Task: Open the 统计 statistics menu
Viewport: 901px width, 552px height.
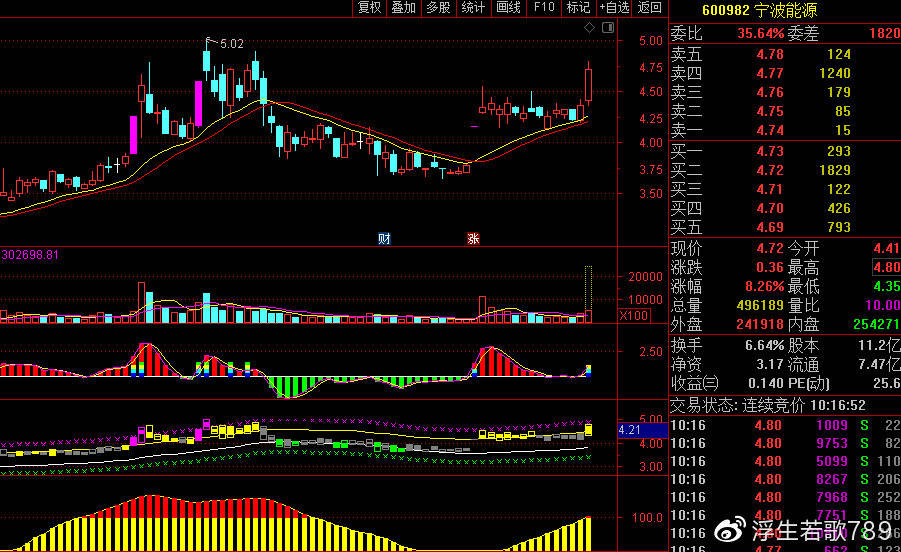Action: 473,8
